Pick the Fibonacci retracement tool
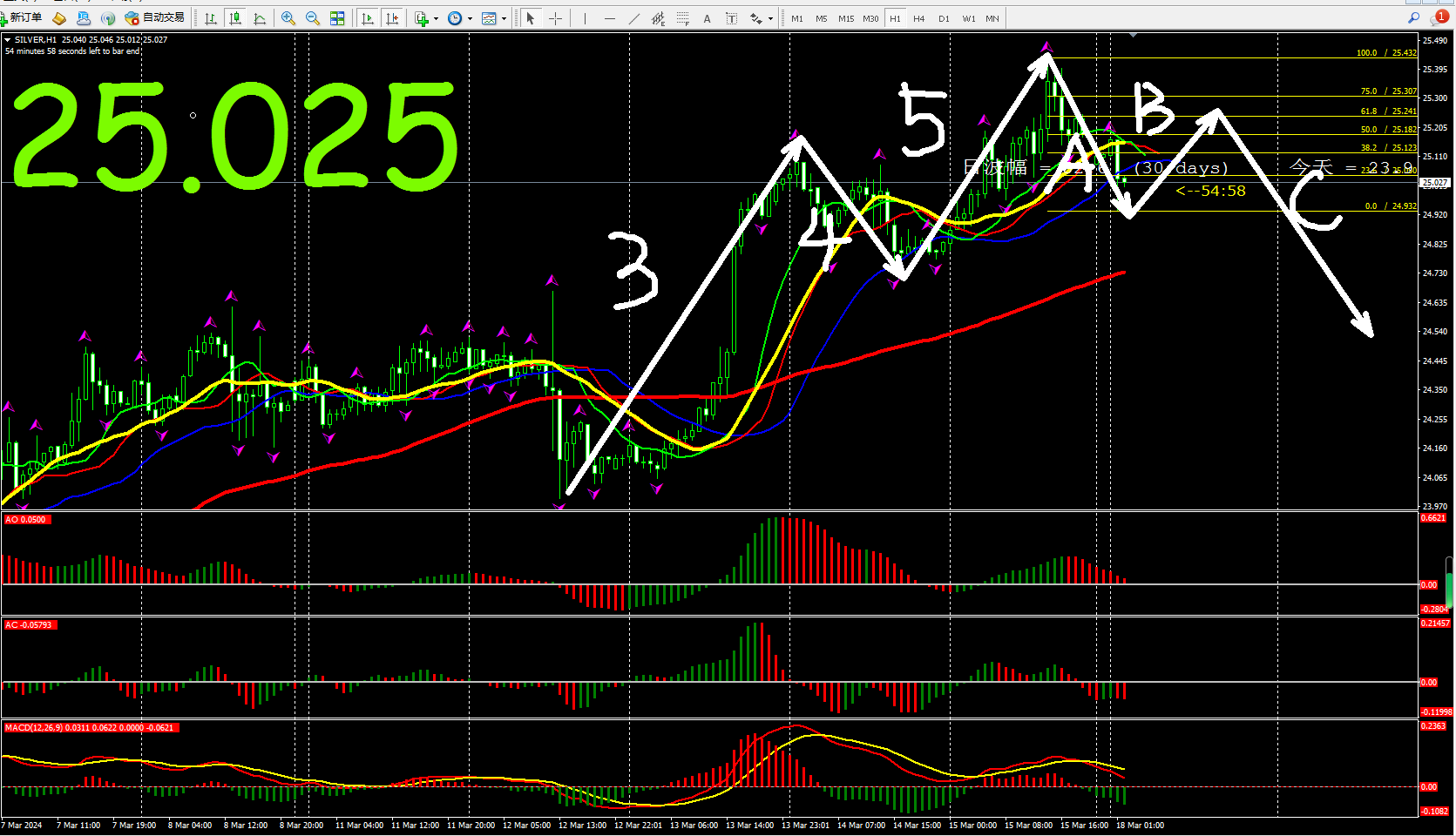The width and height of the screenshot is (1456, 836). [683, 18]
